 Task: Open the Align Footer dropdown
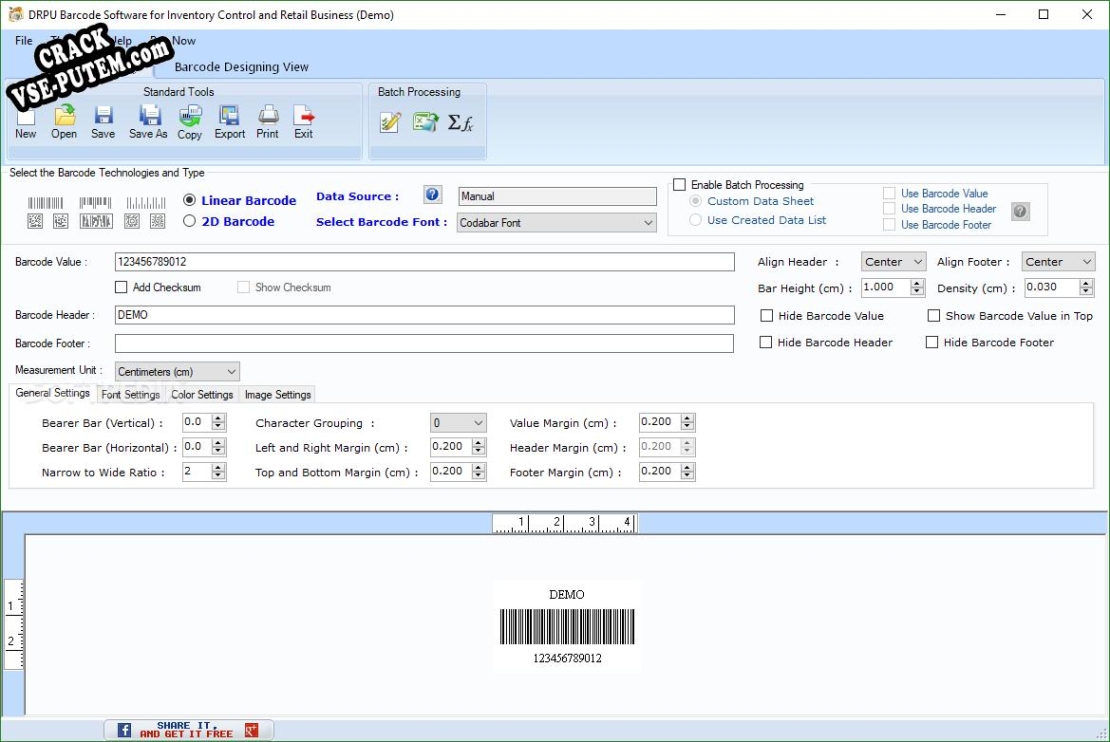coord(1058,262)
